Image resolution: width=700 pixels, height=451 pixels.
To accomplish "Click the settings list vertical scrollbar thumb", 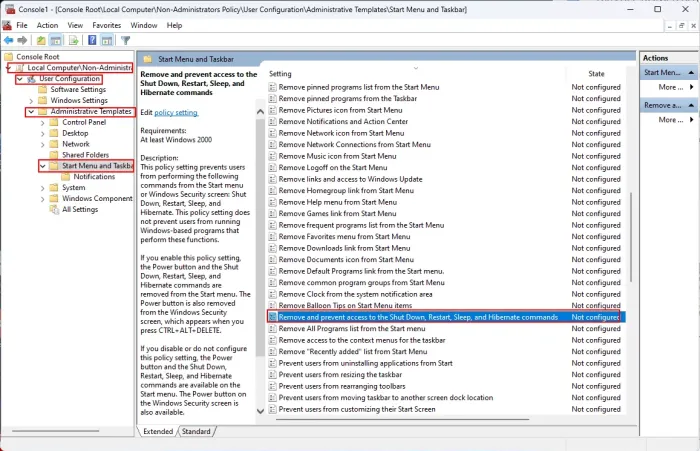I will (x=631, y=237).
